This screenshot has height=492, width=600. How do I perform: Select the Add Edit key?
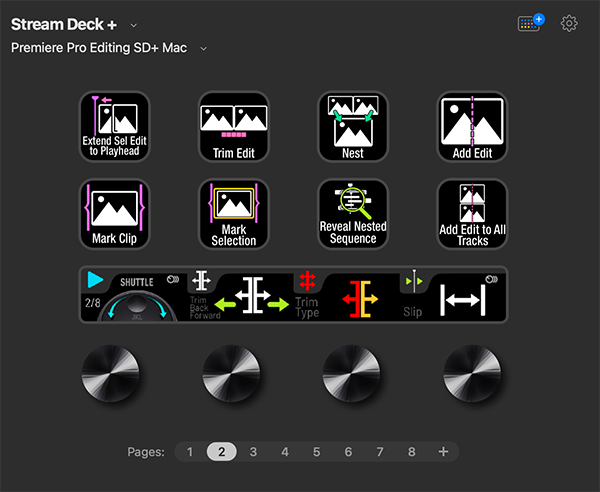472,127
